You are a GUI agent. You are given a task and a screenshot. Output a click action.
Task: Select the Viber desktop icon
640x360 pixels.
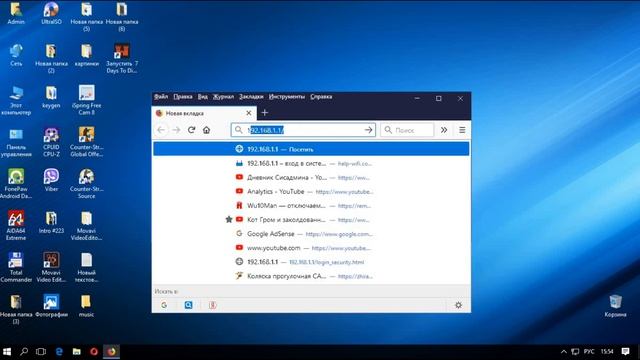tap(51, 180)
